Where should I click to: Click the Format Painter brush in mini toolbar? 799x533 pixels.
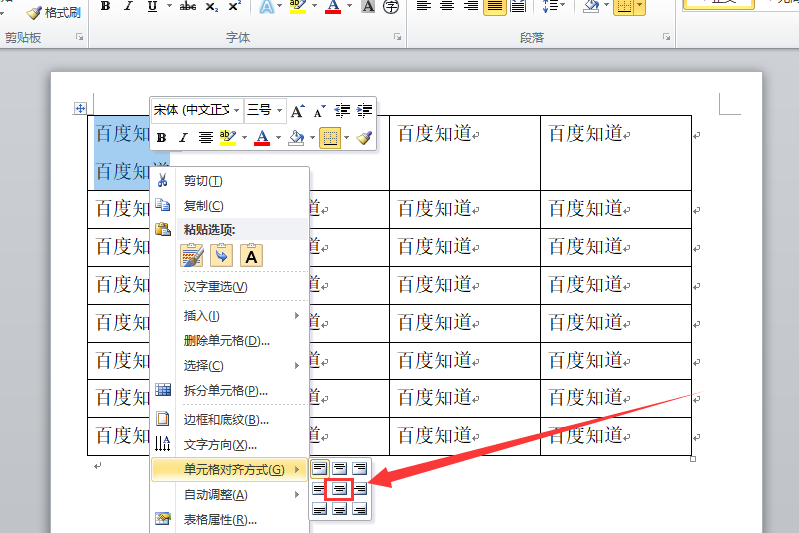[364, 137]
